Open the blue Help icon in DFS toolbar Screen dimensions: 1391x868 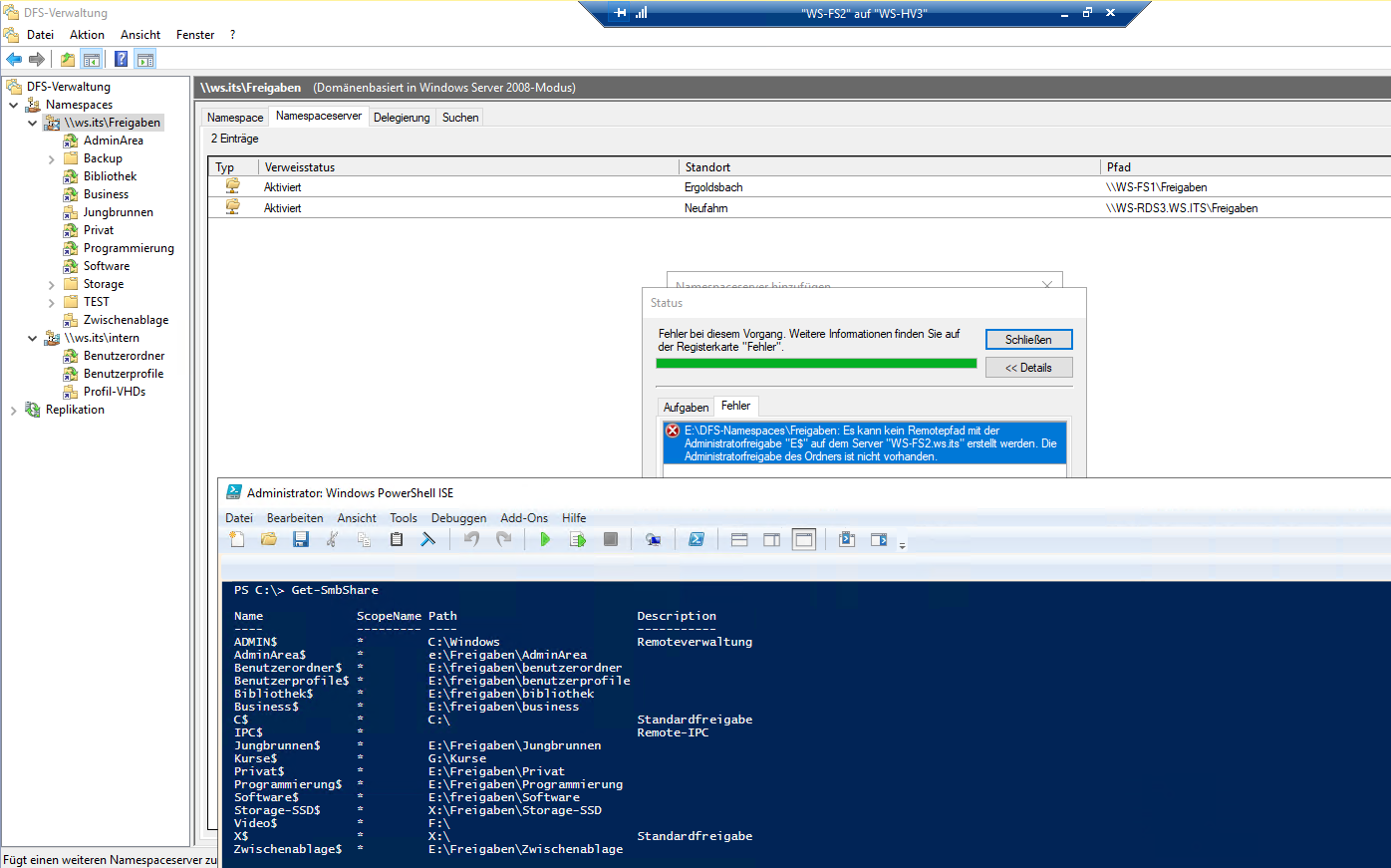point(121,60)
